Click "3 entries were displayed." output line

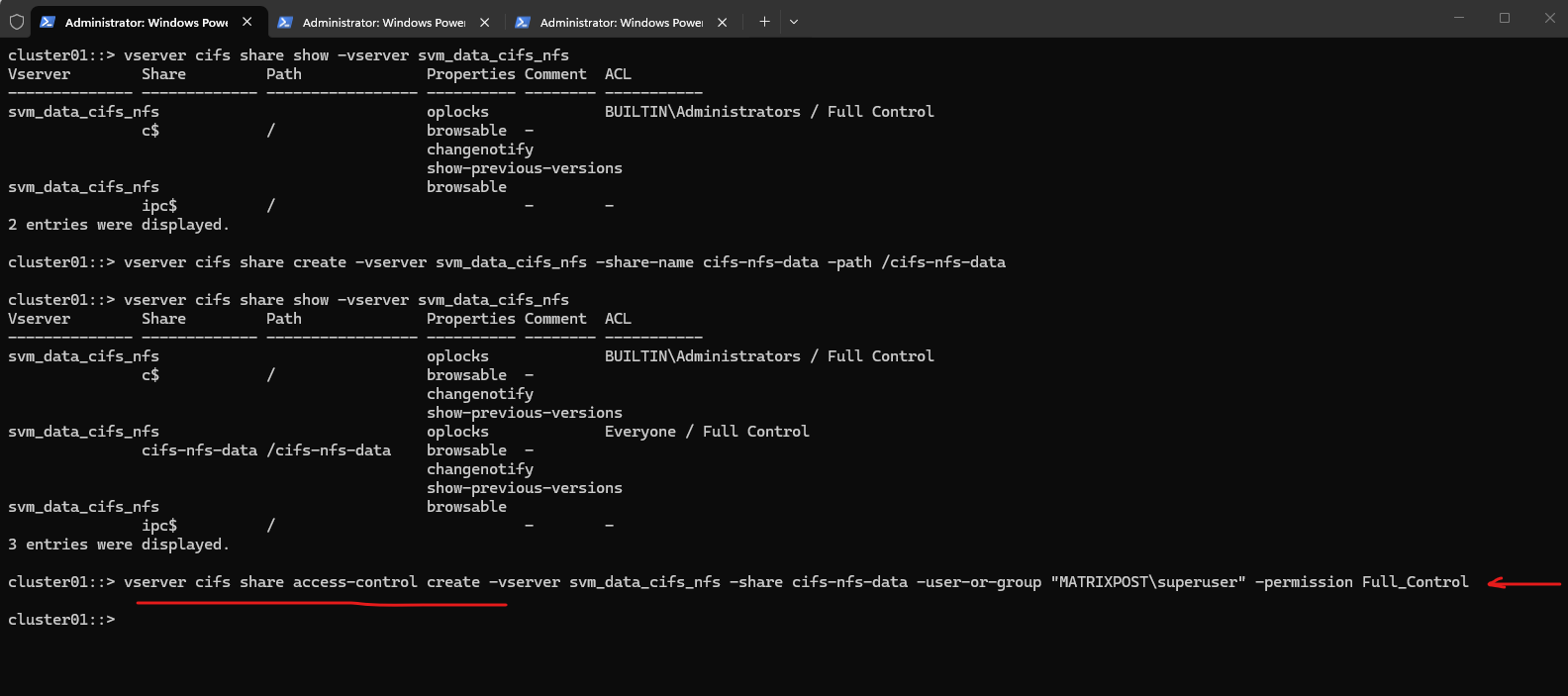point(119,545)
